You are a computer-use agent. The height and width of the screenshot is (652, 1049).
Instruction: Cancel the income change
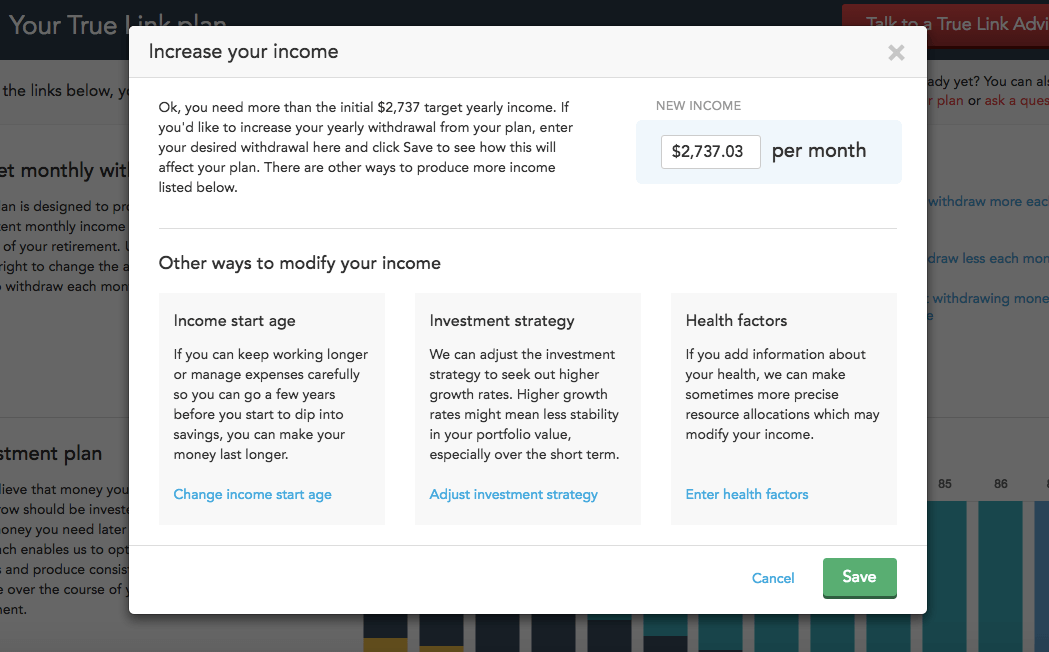pos(773,578)
